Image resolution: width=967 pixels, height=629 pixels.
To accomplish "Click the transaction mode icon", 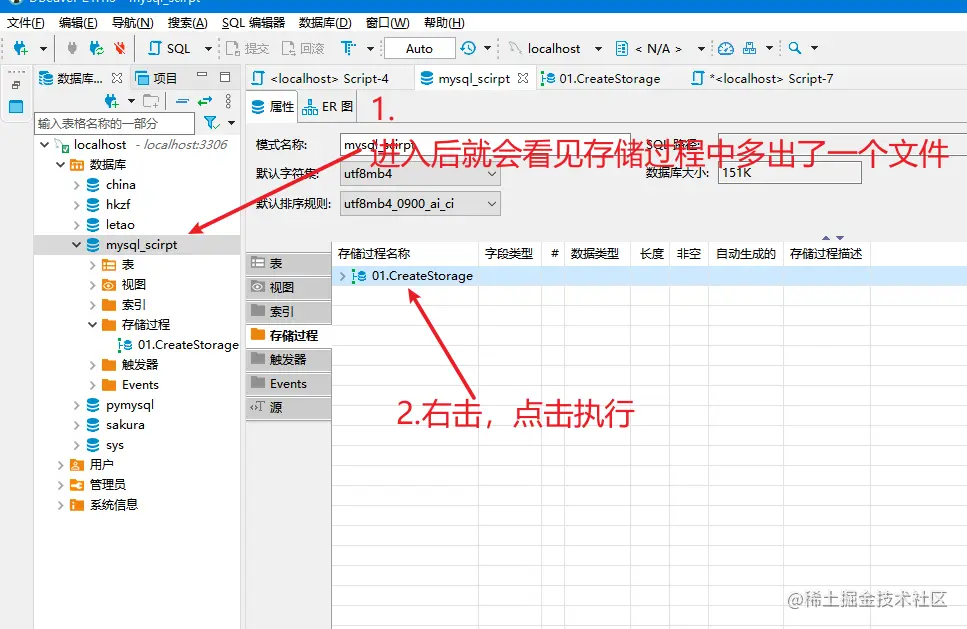I will click(x=348, y=48).
